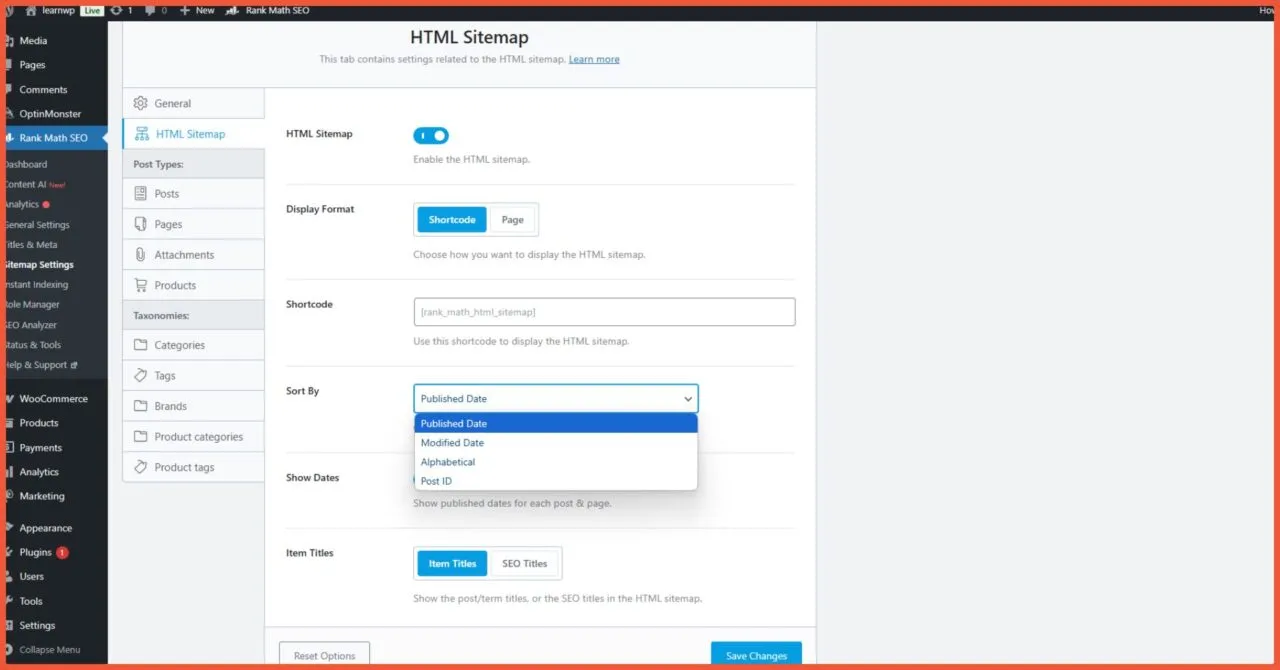
Task: Open the General sitemap settings icon
Action: pyautogui.click(x=140, y=103)
